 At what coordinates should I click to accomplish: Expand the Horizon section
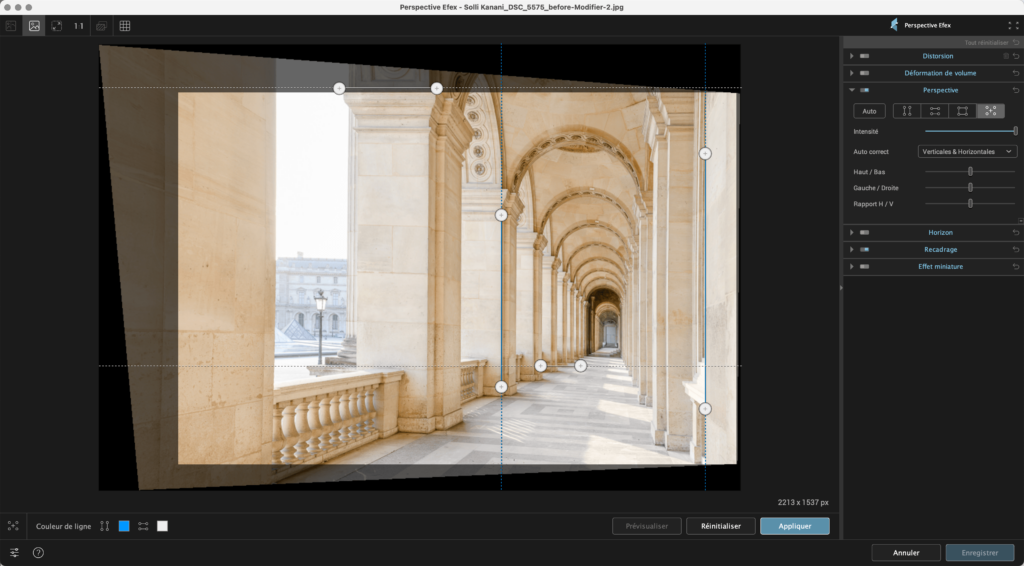tap(852, 232)
